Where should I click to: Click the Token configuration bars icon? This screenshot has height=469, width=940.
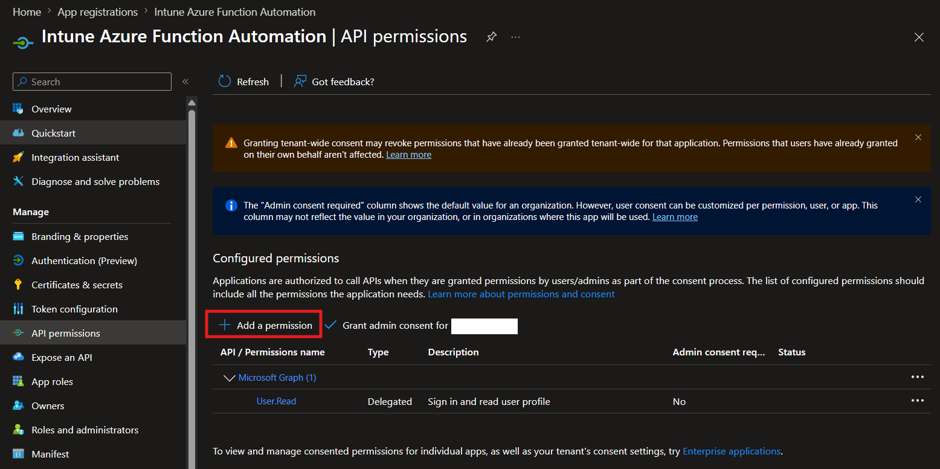click(19, 309)
